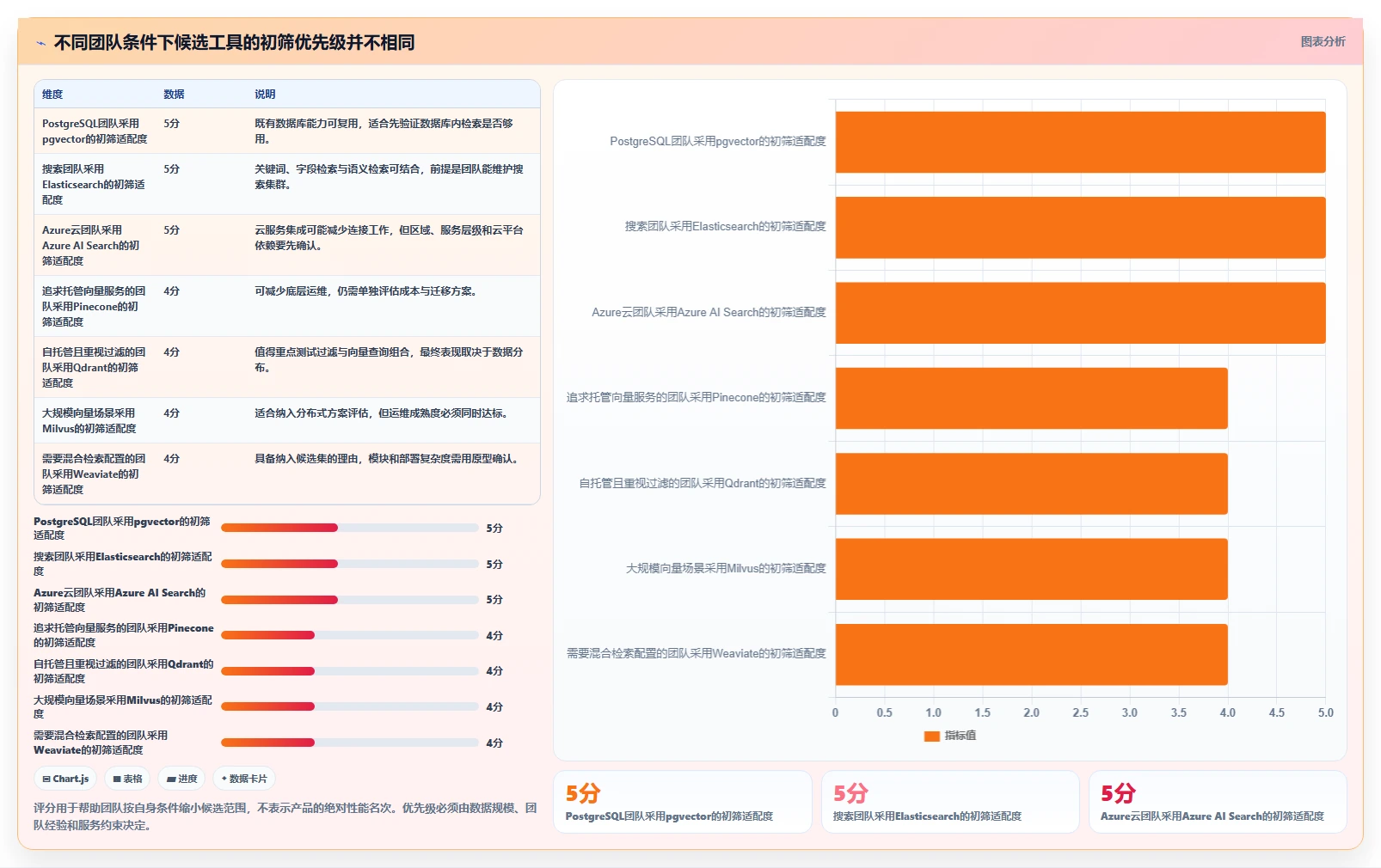Select the 进度 tag chip

click(x=181, y=779)
